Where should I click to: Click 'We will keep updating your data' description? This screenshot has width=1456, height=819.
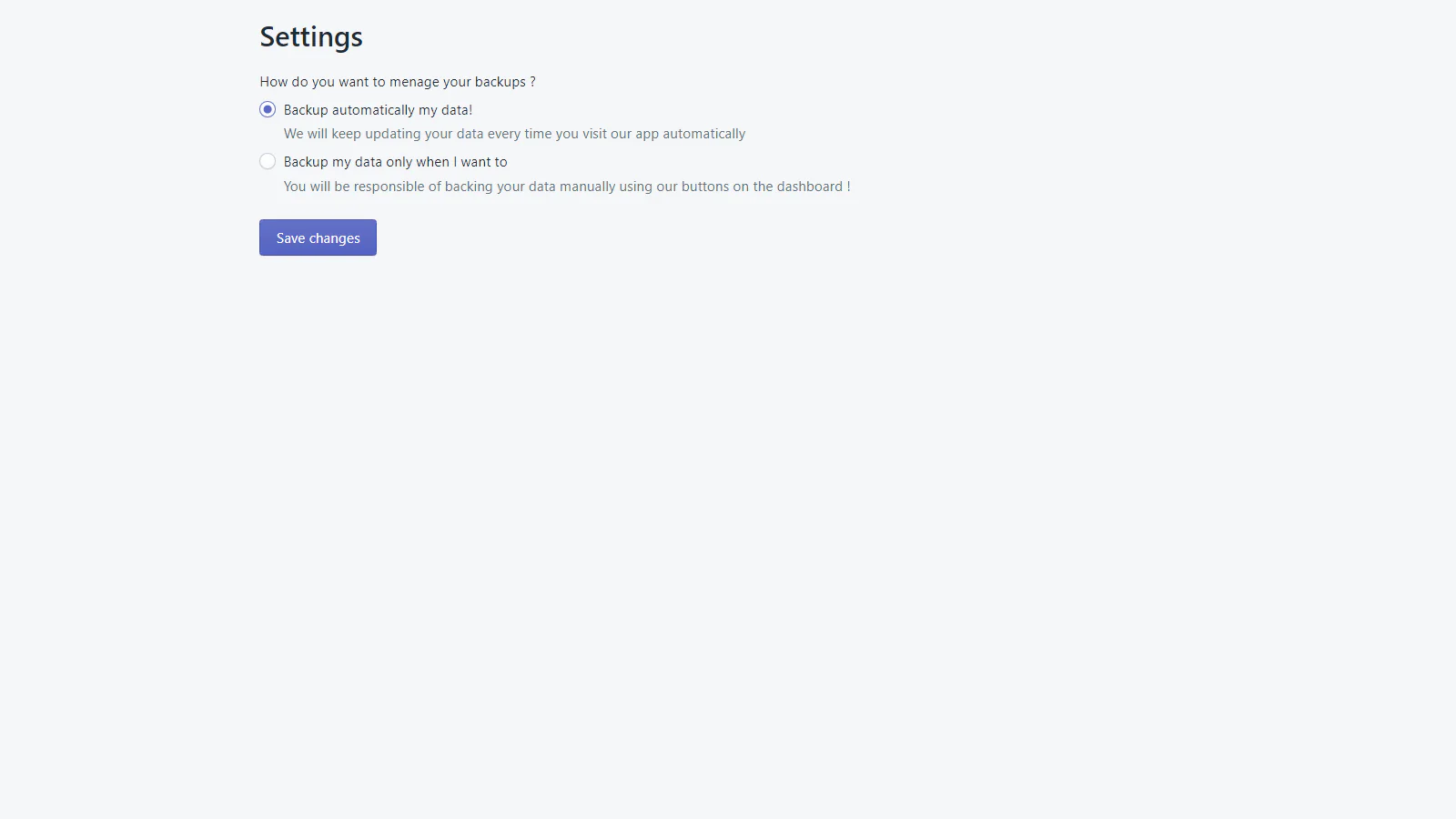(514, 134)
